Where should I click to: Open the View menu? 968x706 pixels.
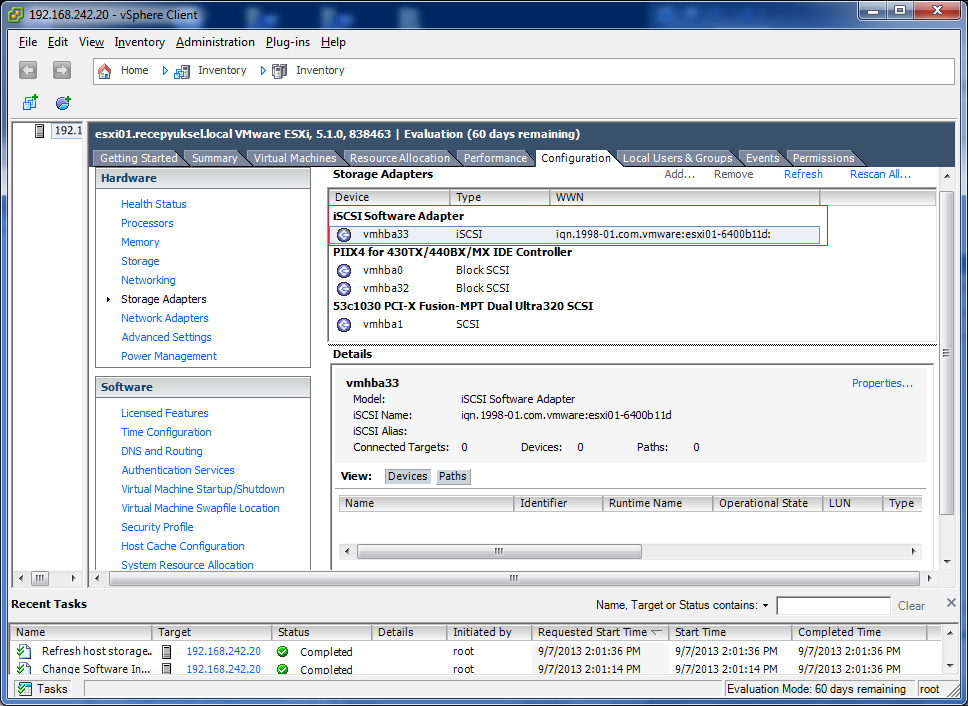(91, 42)
